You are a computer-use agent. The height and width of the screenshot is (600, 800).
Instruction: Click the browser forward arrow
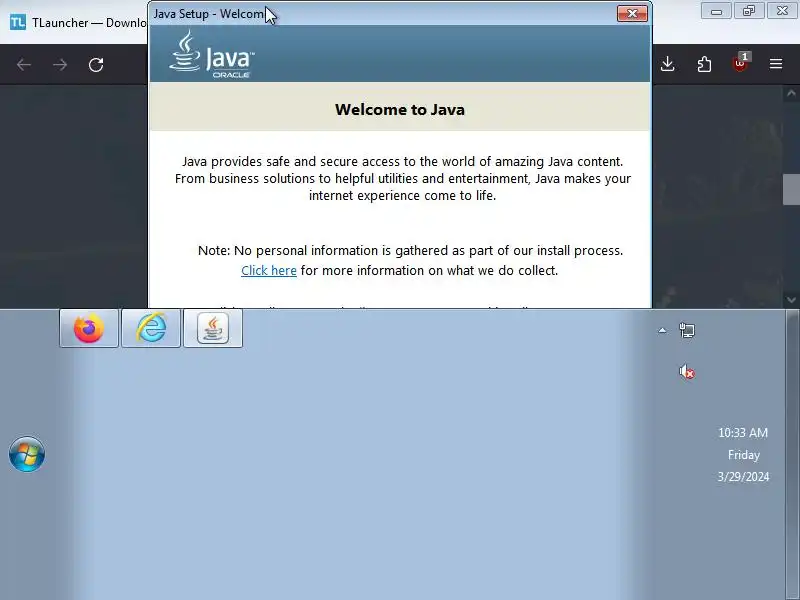(60, 65)
